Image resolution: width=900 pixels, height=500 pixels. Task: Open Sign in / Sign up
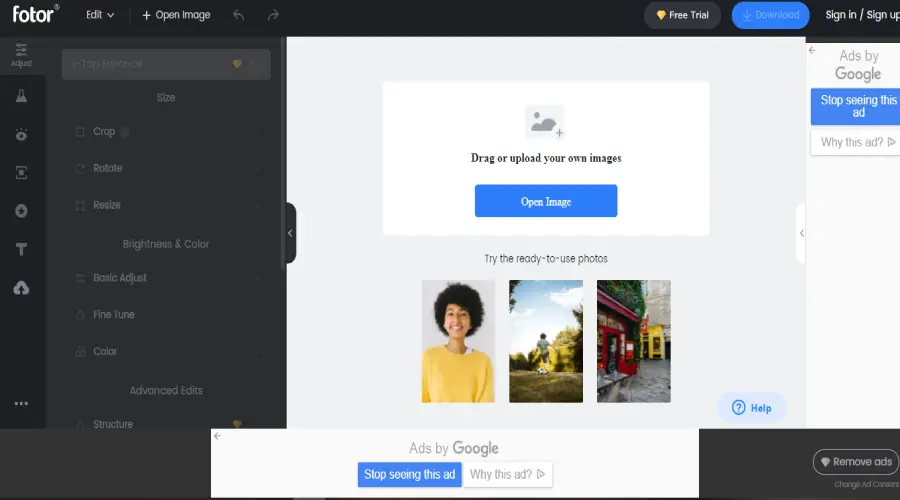862,15
